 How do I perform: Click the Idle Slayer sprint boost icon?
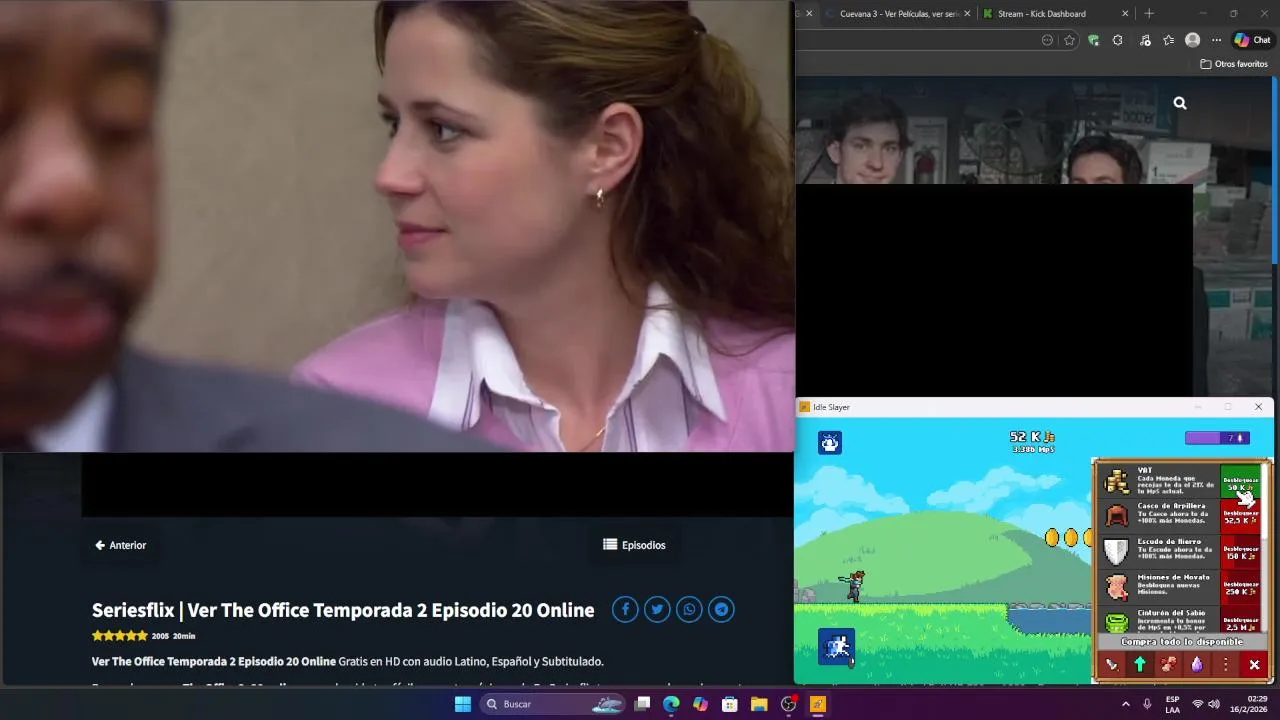[836, 647]
